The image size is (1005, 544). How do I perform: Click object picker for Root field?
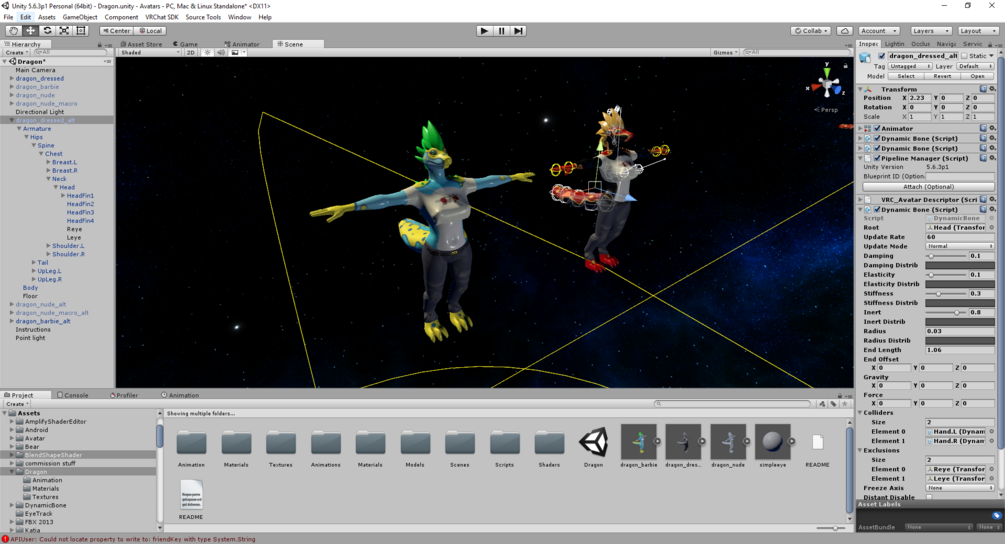click(992, 227)
